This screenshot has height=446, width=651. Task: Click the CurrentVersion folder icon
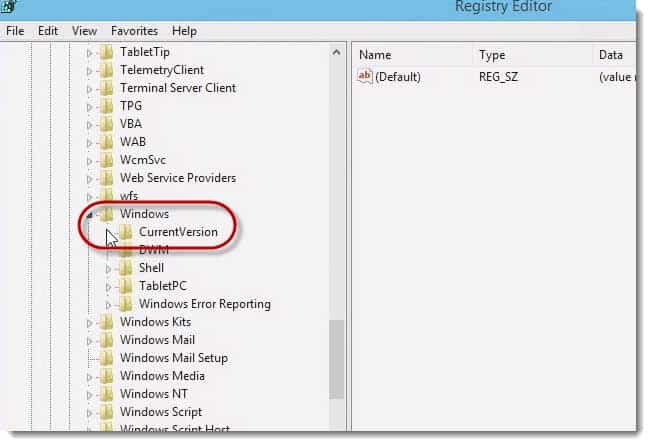125,232
